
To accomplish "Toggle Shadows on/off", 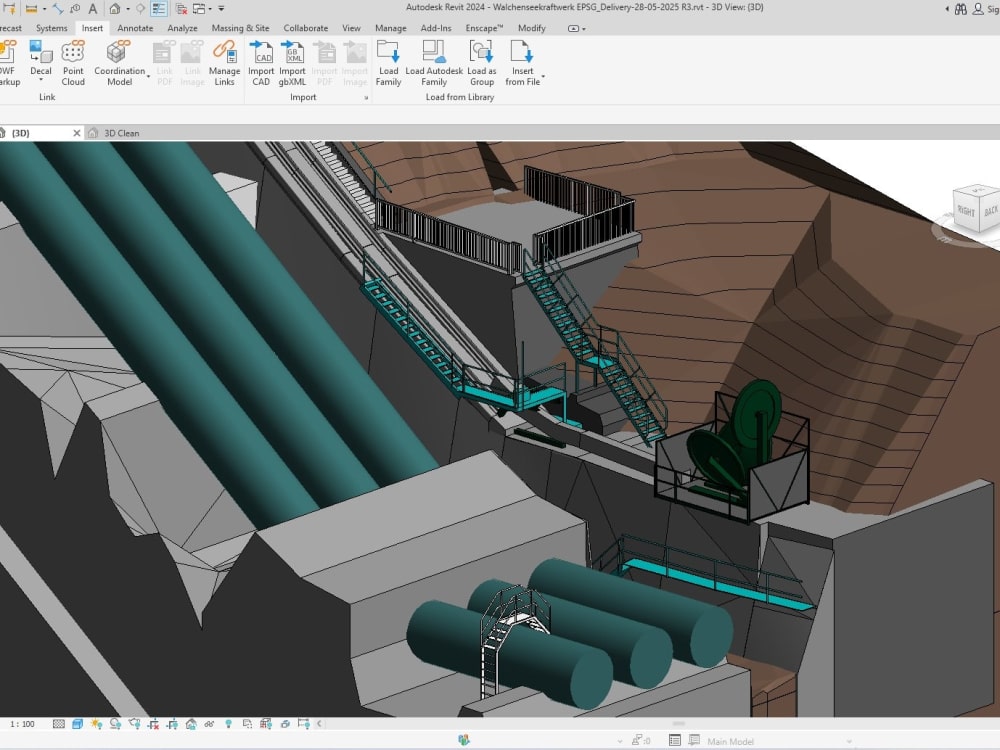I will 115,724.
